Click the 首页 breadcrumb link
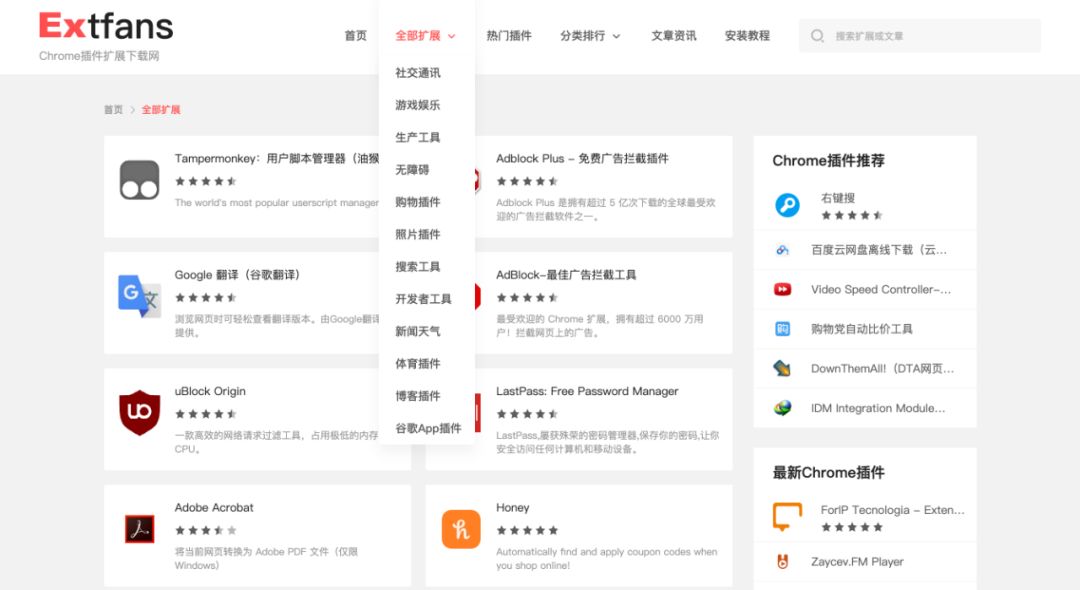The height and width of the screenshot is (590, 1080). (113, 109)
